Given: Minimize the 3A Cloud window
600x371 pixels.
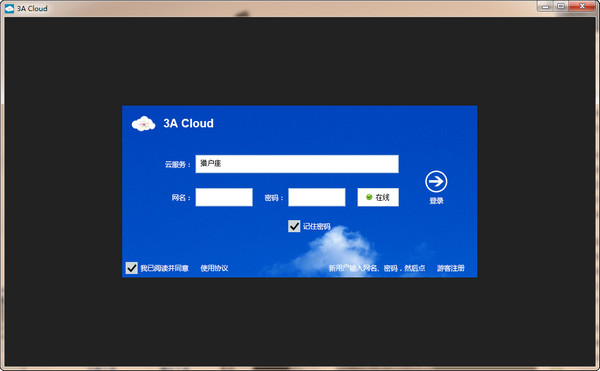Looking at the screenshot, I should coord(545,7).
